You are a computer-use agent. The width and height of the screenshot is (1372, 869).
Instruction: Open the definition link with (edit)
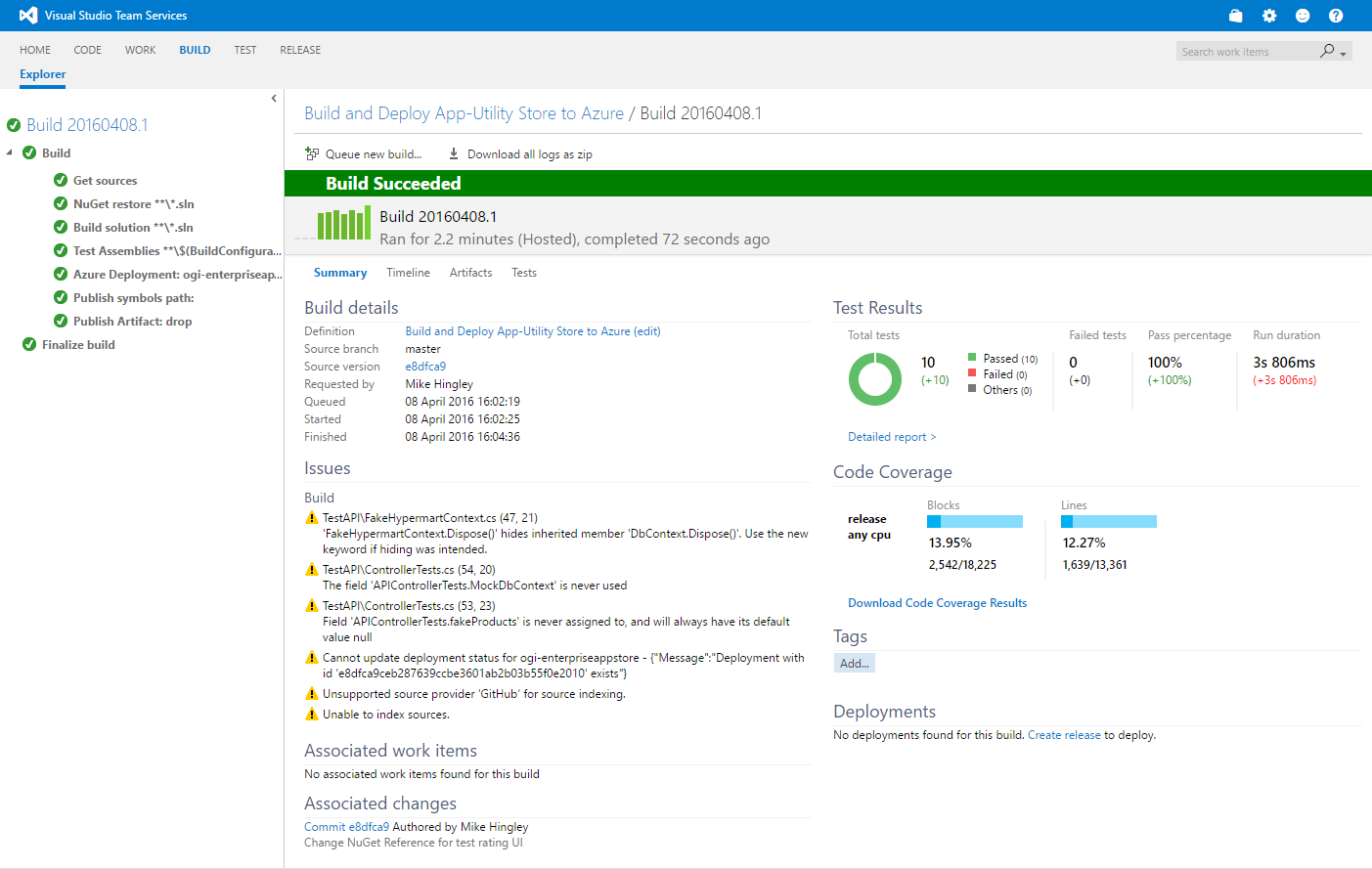tap(533, 331)
